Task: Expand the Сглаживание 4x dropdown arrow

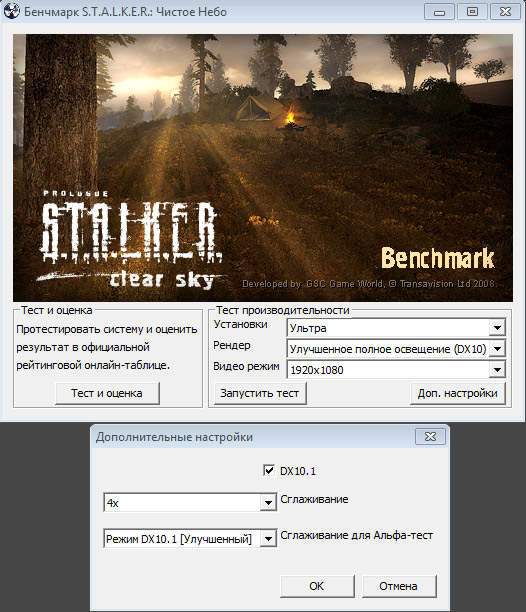Action: (x=268, y=502)
